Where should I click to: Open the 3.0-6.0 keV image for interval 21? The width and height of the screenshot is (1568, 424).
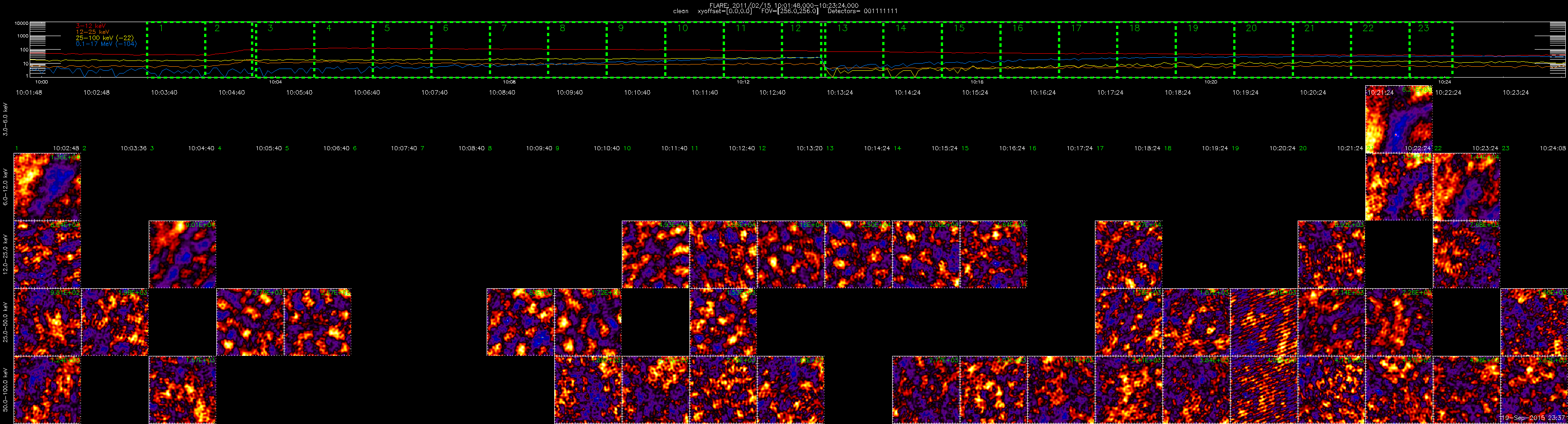point(1399,120)
